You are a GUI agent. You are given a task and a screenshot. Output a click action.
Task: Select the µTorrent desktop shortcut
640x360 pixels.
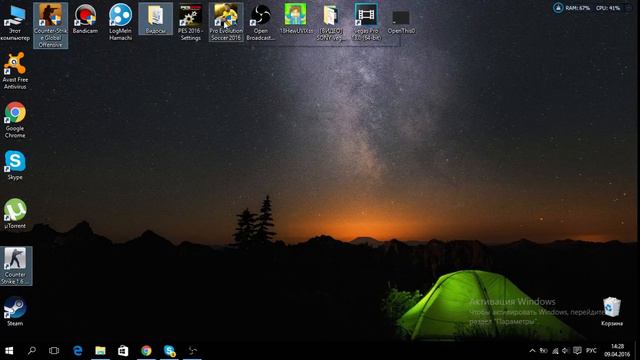[15, 213]
